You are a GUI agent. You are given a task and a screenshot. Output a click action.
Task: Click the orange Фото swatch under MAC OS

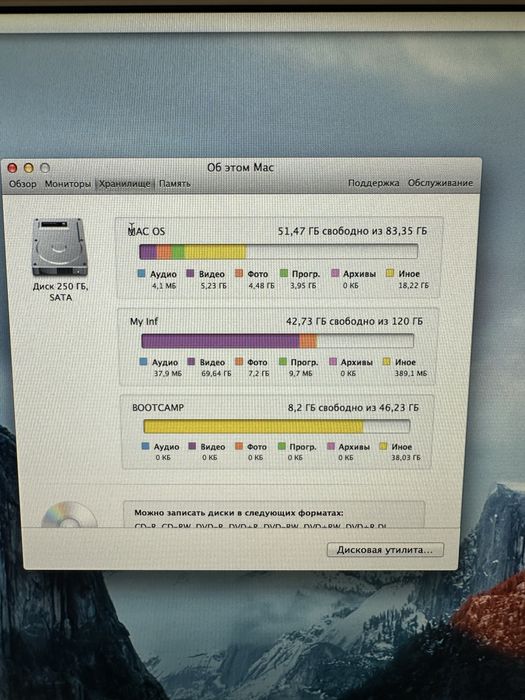239,273
